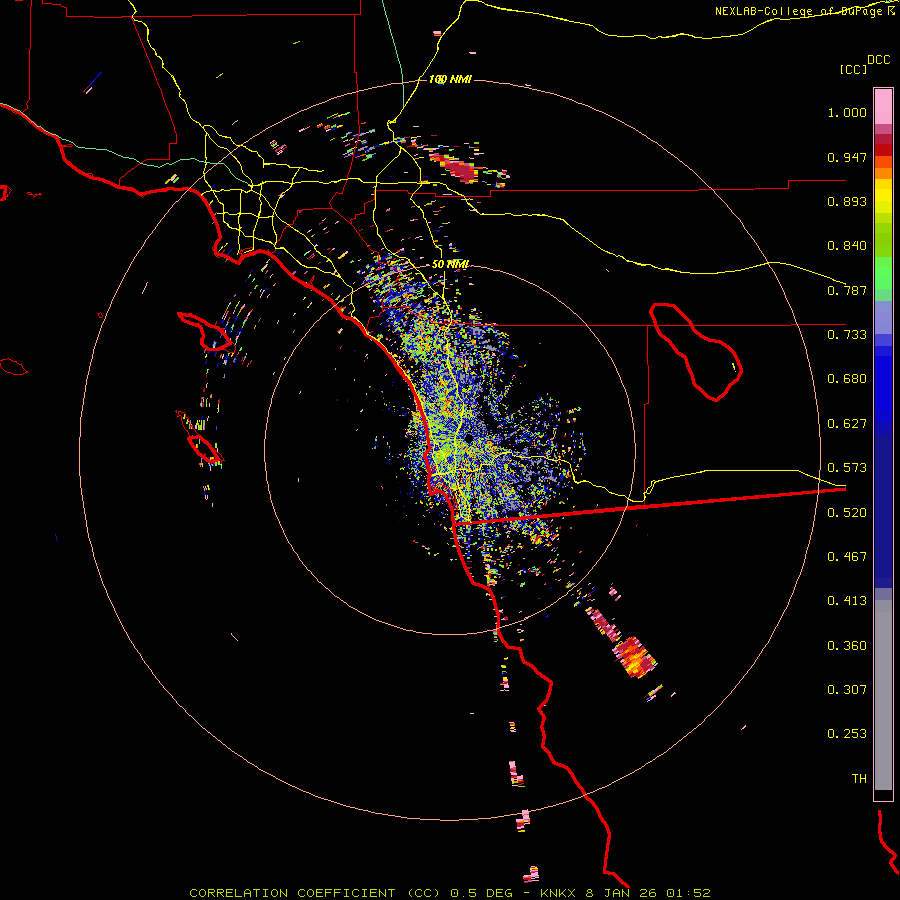Select the 0.787 scale value

[847, 290]
